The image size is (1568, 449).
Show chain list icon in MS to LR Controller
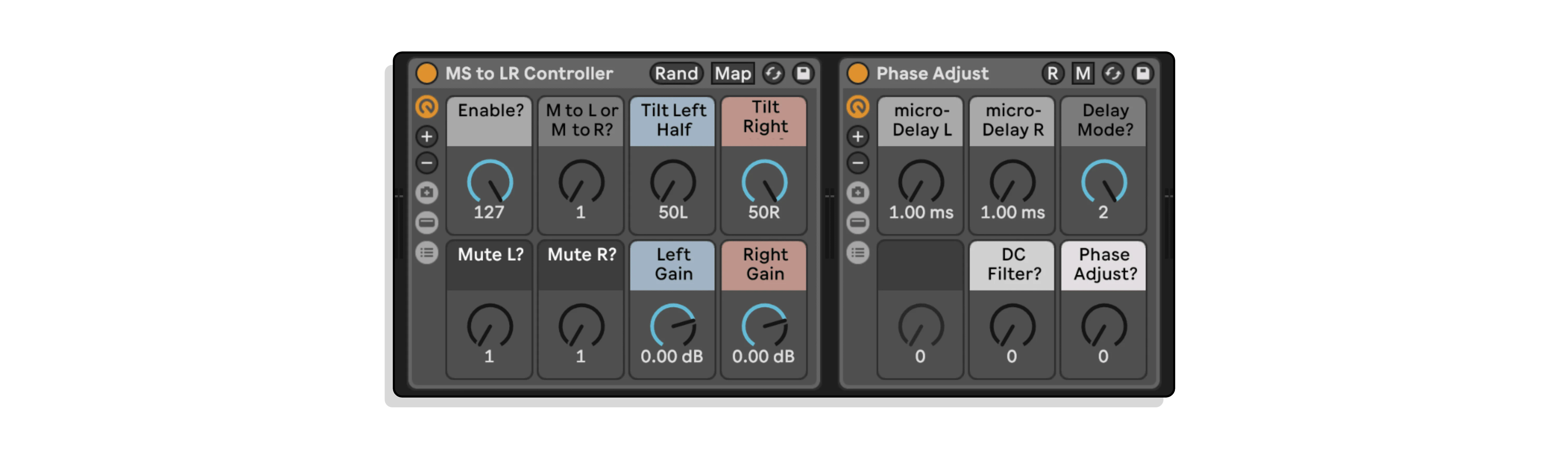click(x=427, y=252)
